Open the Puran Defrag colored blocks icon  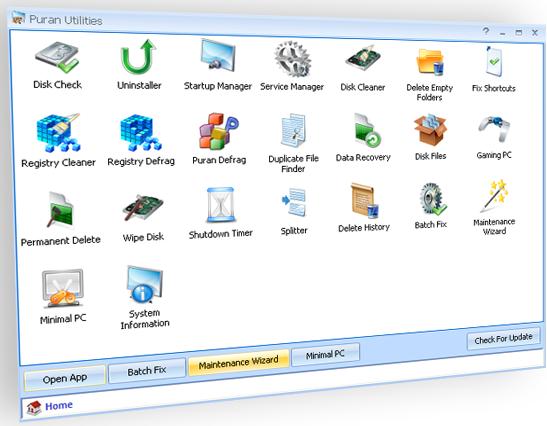tap(218, 131)
